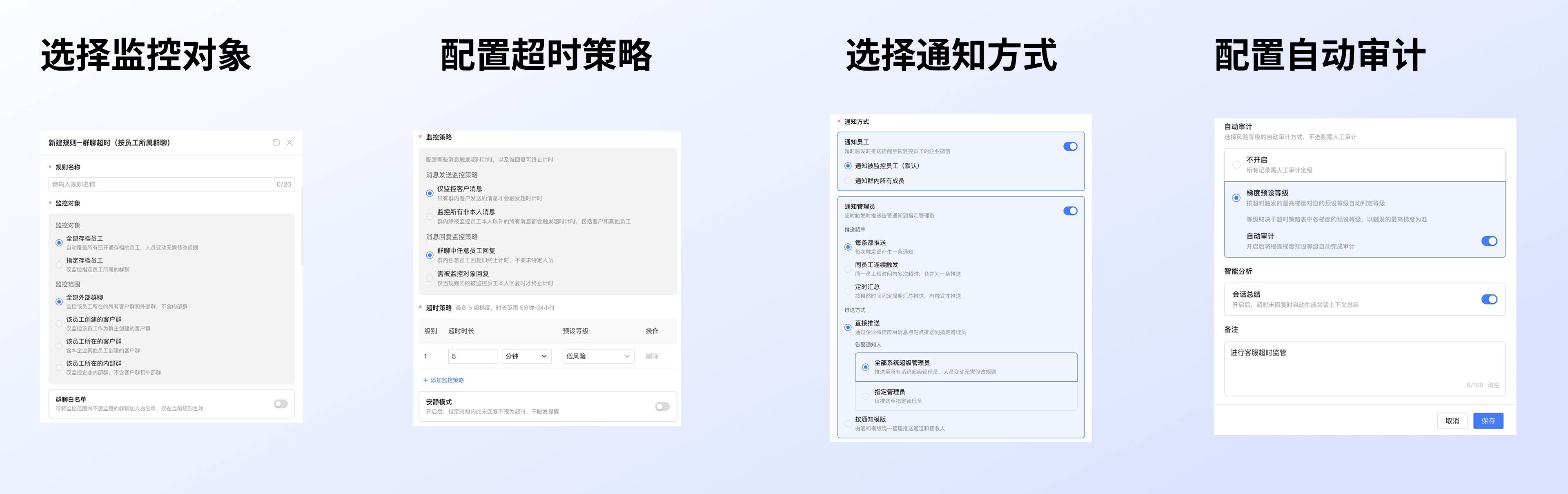
Task: Select 群聊中任意员工回复 radio option
Action: (430, 255)
